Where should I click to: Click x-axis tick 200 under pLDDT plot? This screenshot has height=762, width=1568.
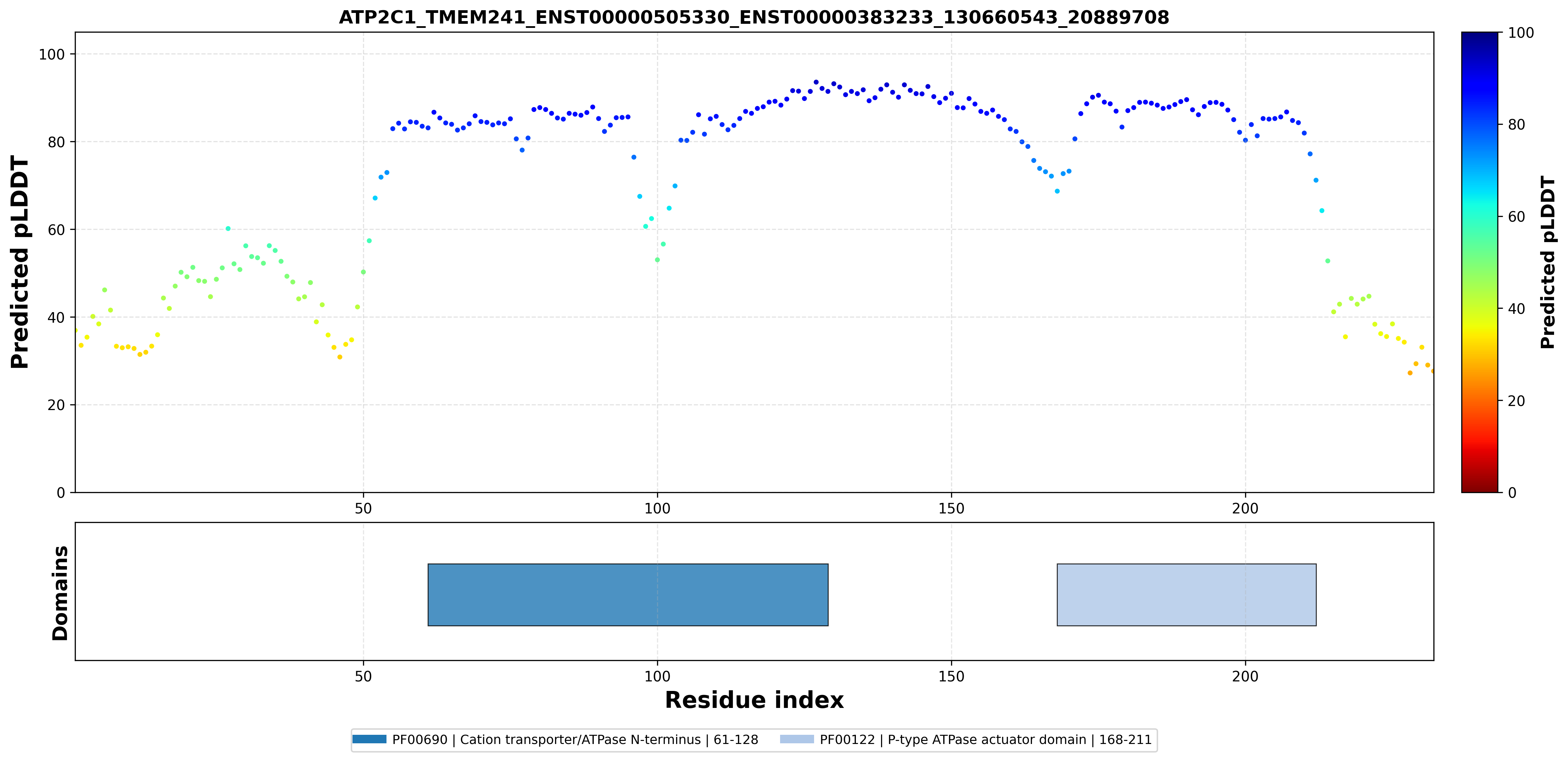pyautogui.click(x=1245, y=508)
